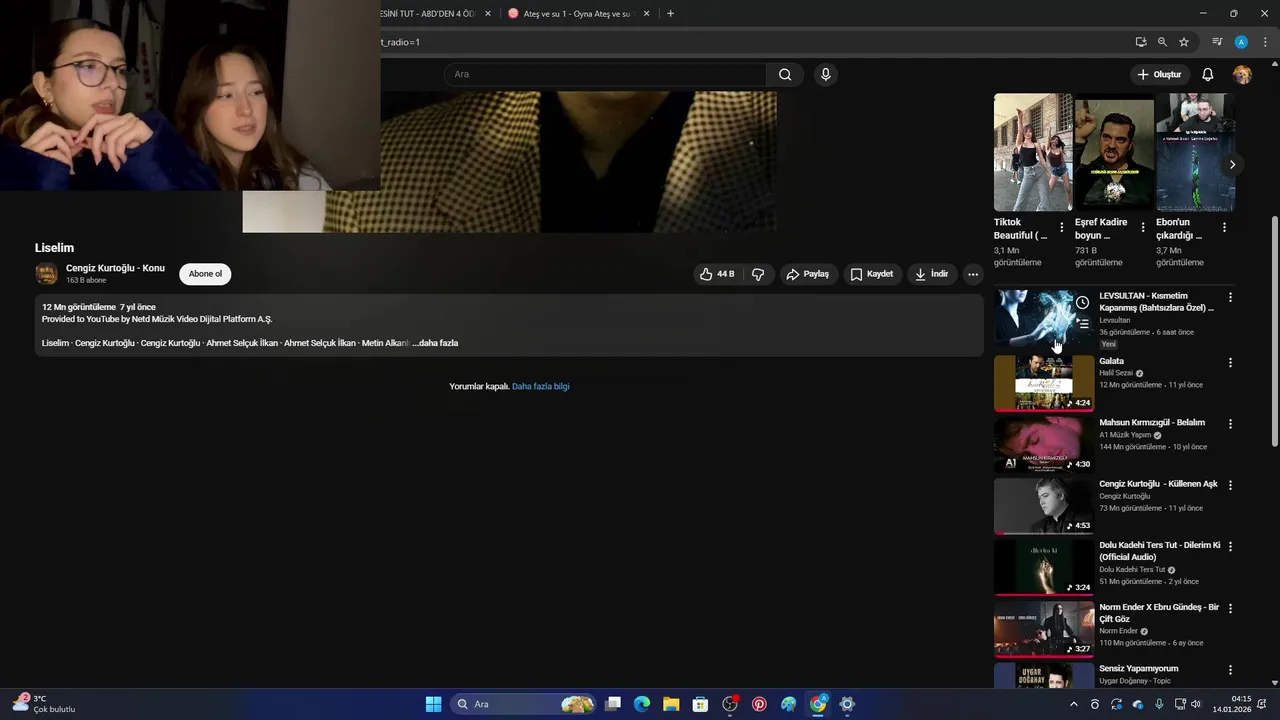Open Galata video thumbnail
This screenshot has width=1280, height=720.
[x=1044, y=383]
